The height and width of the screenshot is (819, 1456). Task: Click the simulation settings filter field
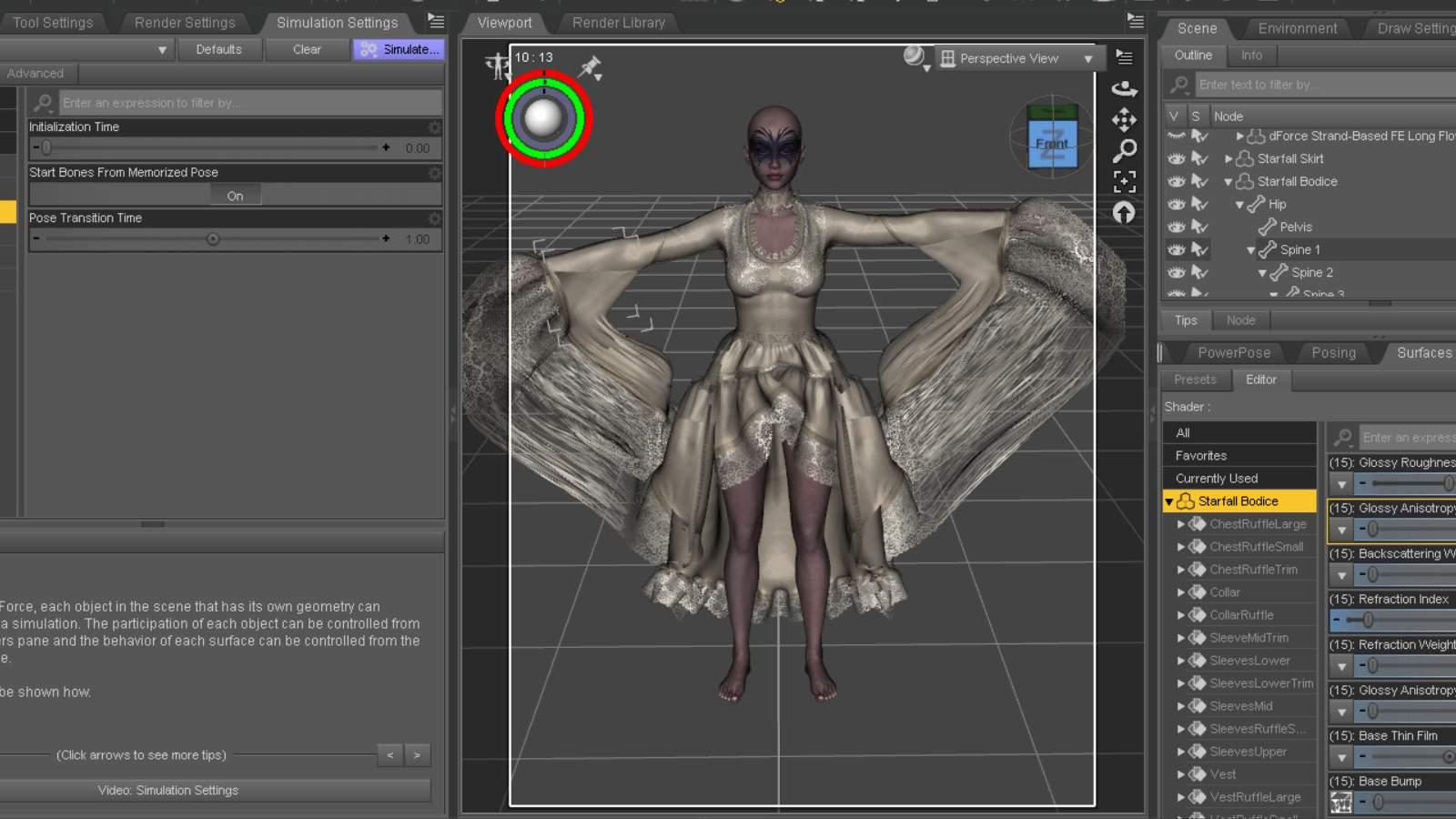point(250,103)
